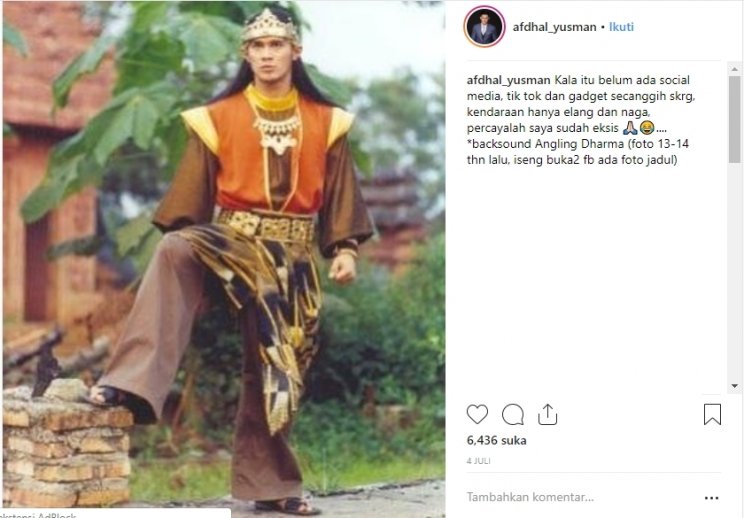Open afdhal_yusman username in caption
This screenshot has width=744, height=518.
tap(509, 80)
